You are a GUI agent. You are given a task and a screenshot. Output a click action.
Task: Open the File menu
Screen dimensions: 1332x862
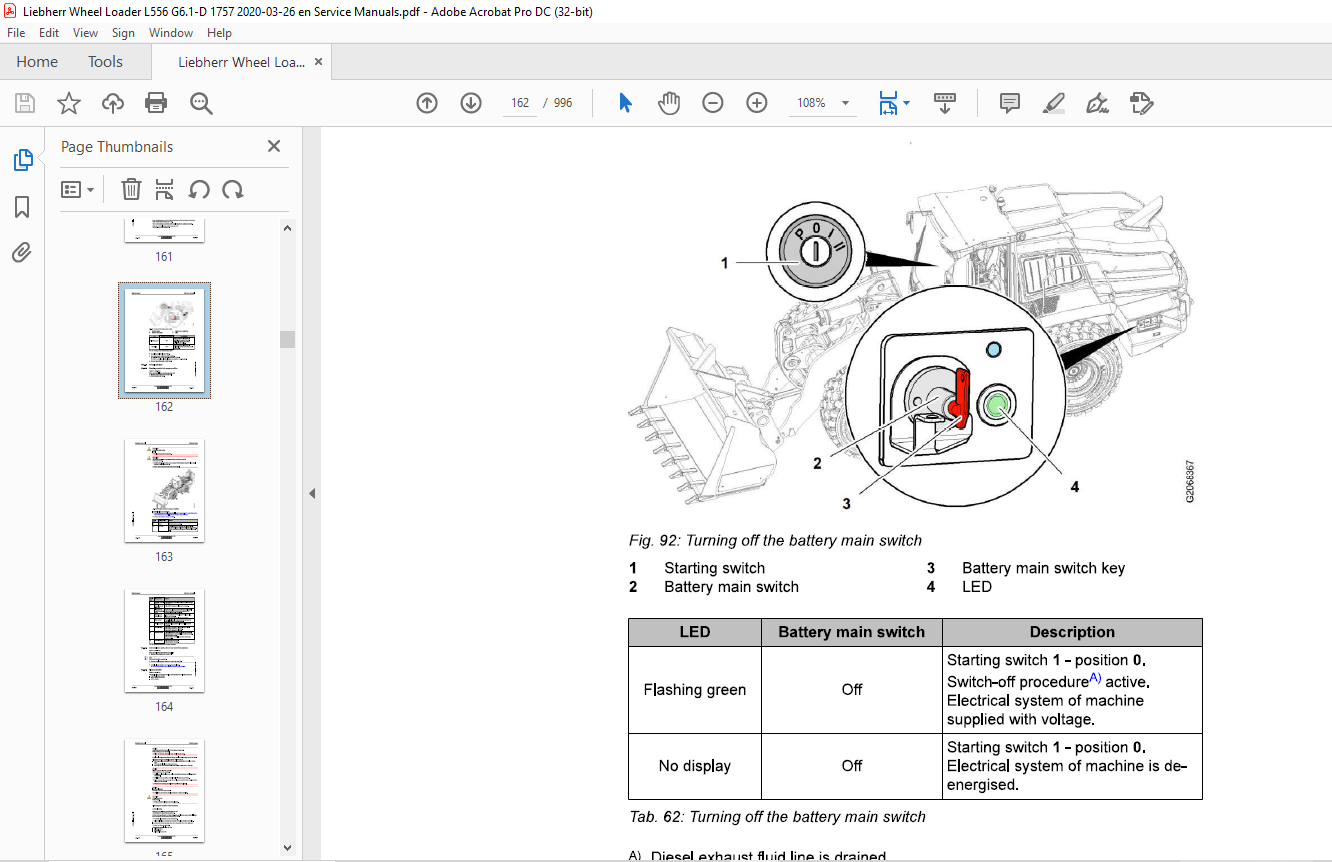tap(16, 33)
